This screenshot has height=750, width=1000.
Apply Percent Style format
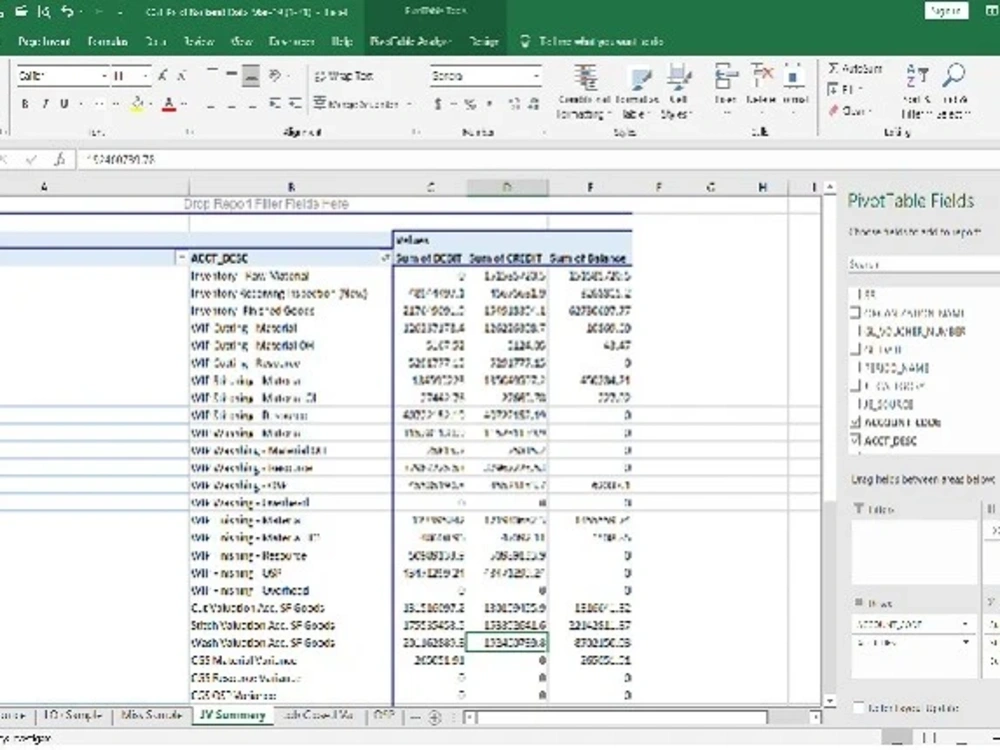(470, 104)
